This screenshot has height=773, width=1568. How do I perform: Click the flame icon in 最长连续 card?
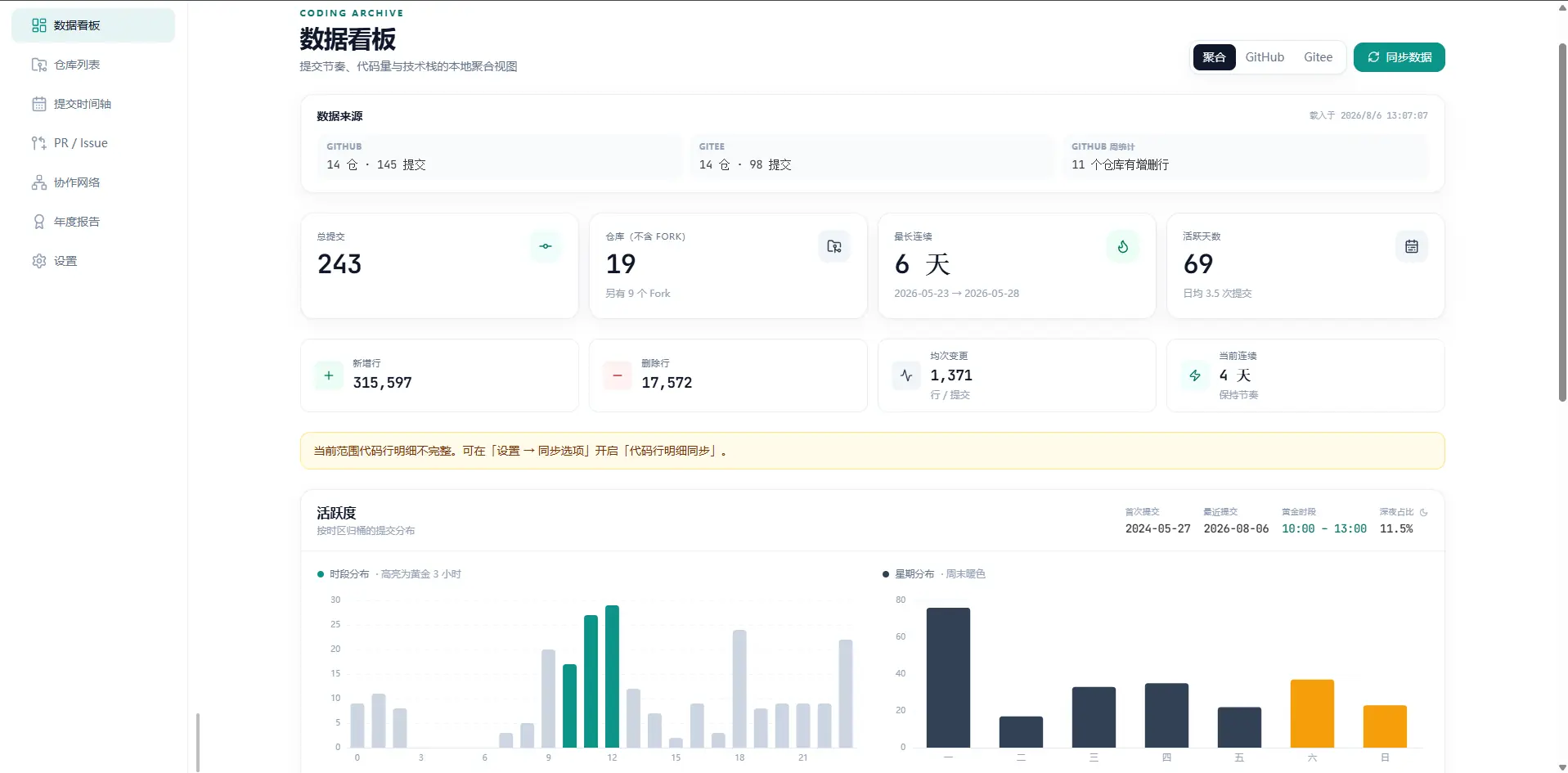coord(1123,246)
